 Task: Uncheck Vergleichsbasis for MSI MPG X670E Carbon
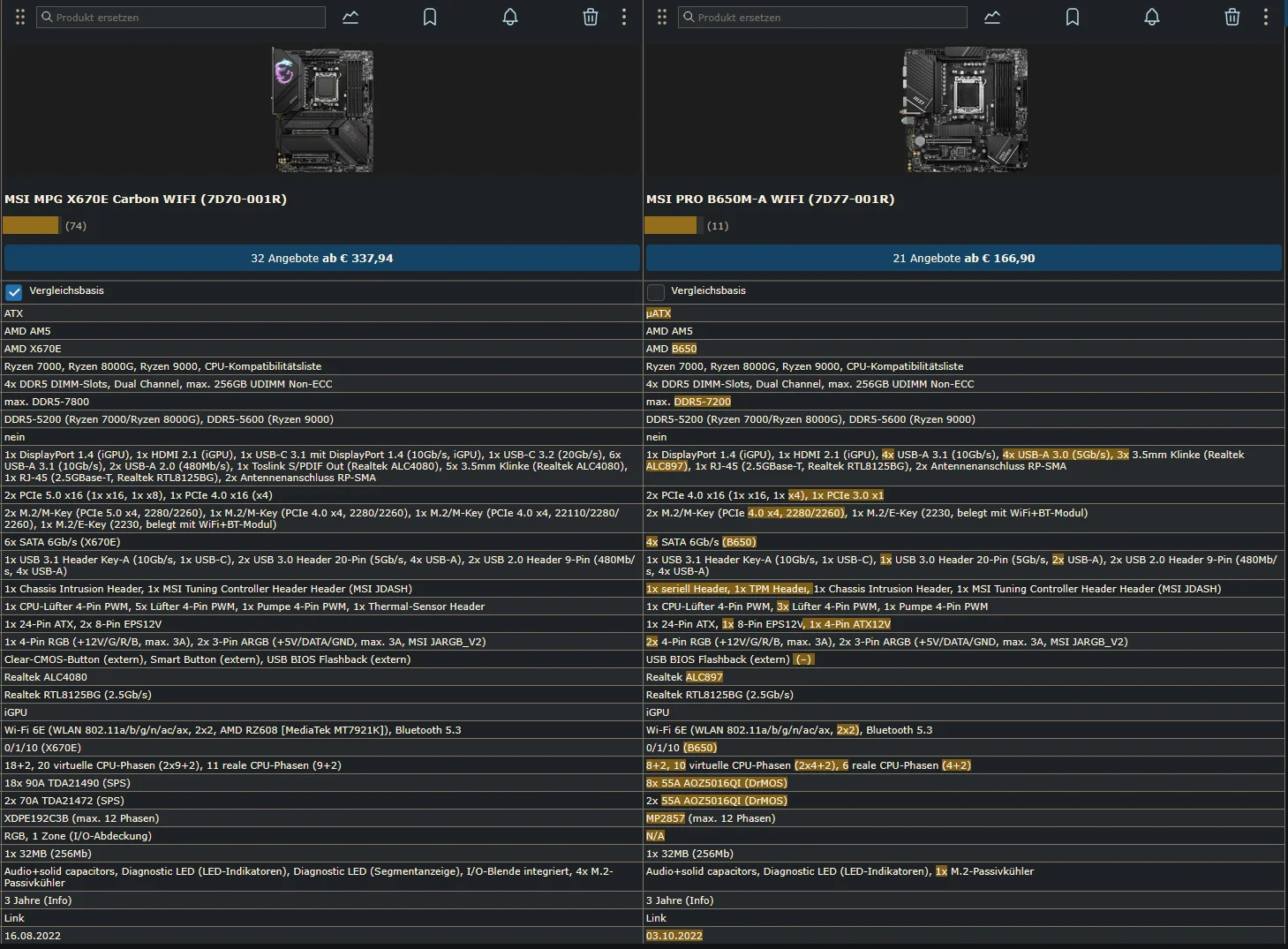pyautogui.click(x=14, y=292)
